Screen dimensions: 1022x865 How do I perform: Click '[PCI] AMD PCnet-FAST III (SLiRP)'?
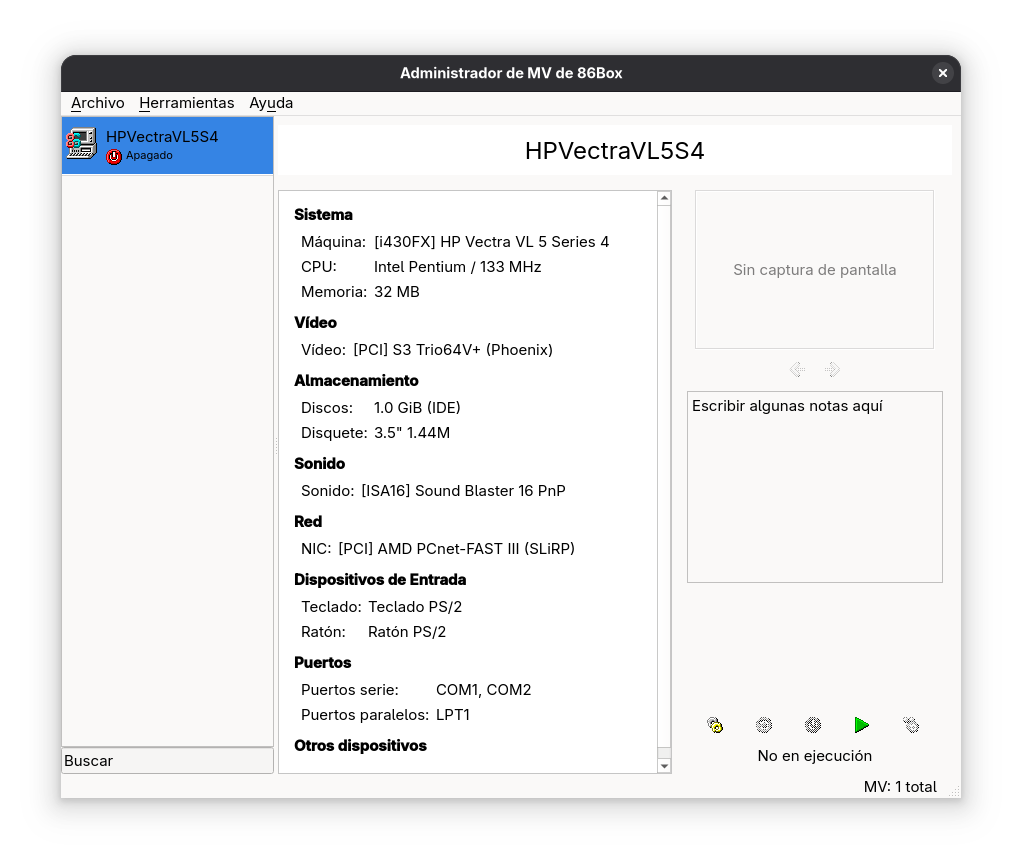[456, 549]
